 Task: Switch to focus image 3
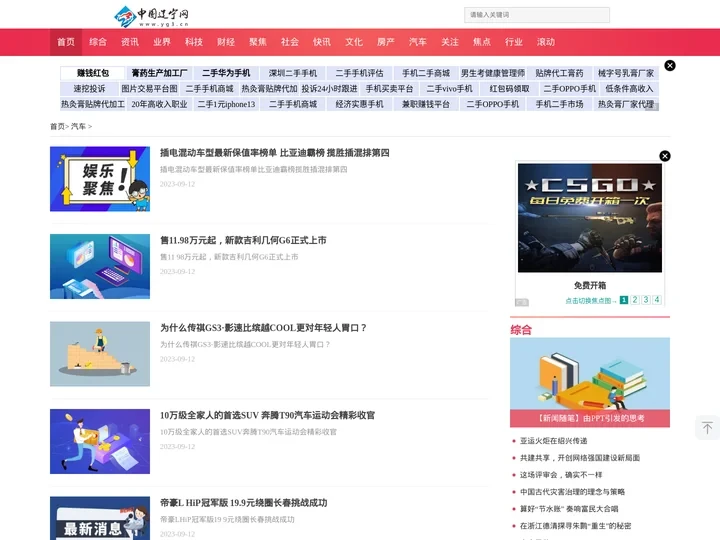[646, 300]
